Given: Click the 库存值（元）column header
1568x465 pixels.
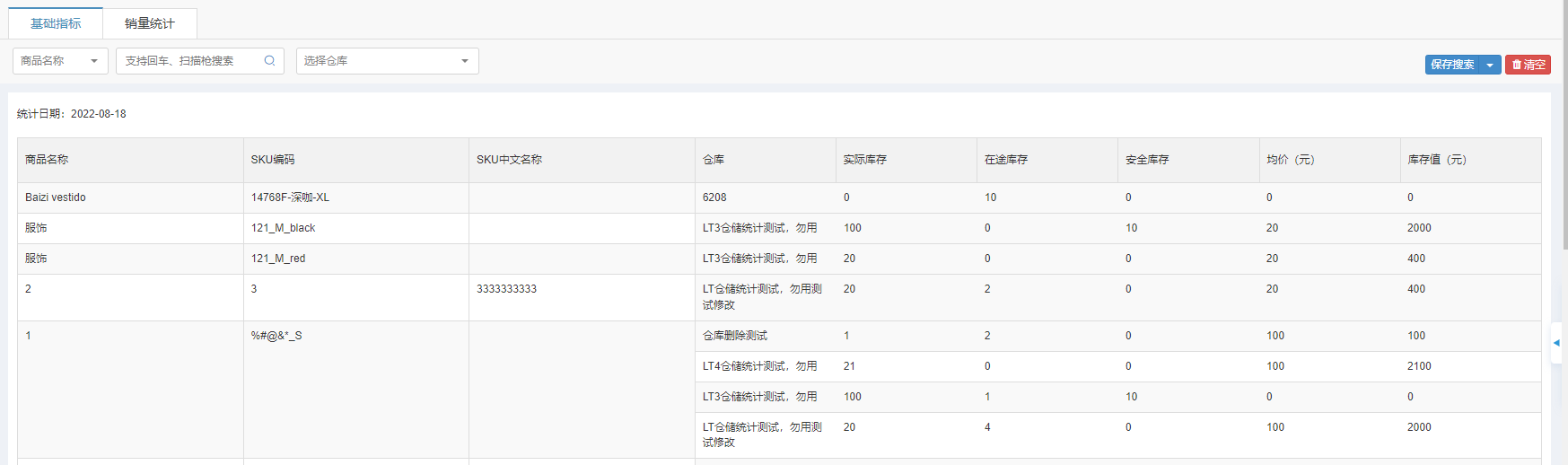Looking at the screenshot, I should click(1436, 160).
